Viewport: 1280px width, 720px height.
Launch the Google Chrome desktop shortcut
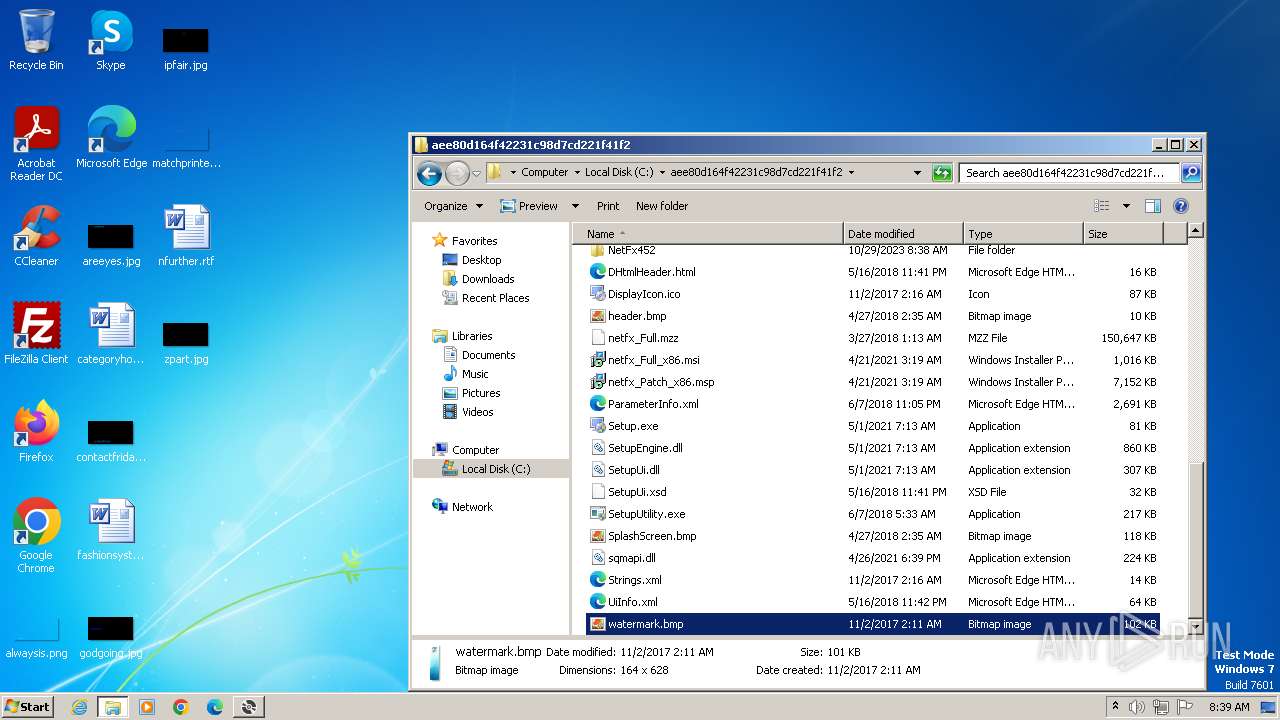tap(36, 537)
